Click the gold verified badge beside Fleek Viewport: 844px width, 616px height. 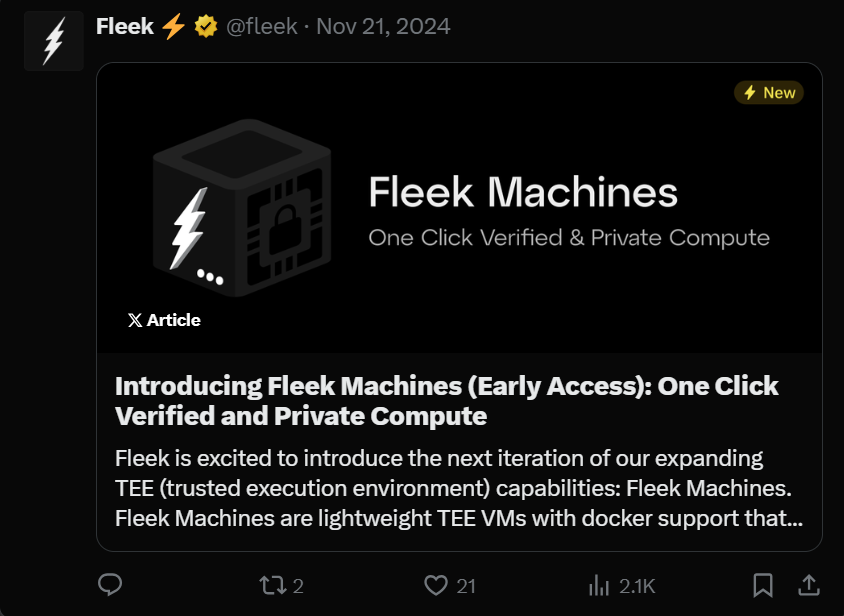[x=206, y=27]
